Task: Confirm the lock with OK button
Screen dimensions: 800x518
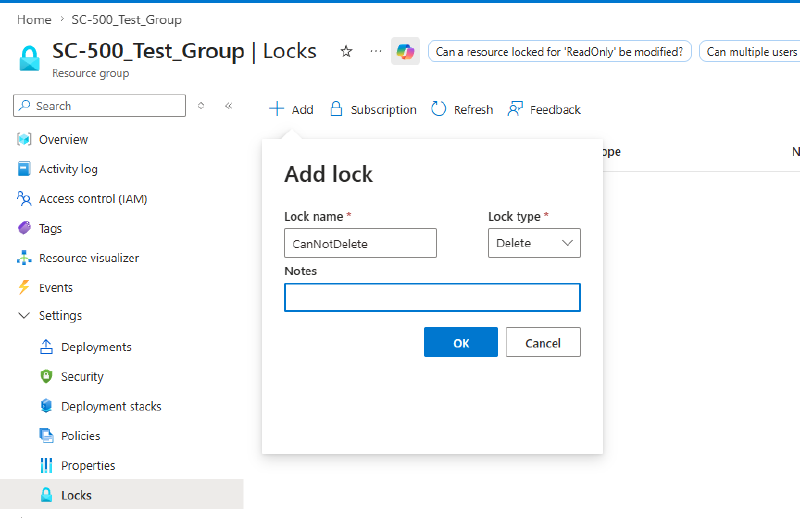Action: (461, 342)
